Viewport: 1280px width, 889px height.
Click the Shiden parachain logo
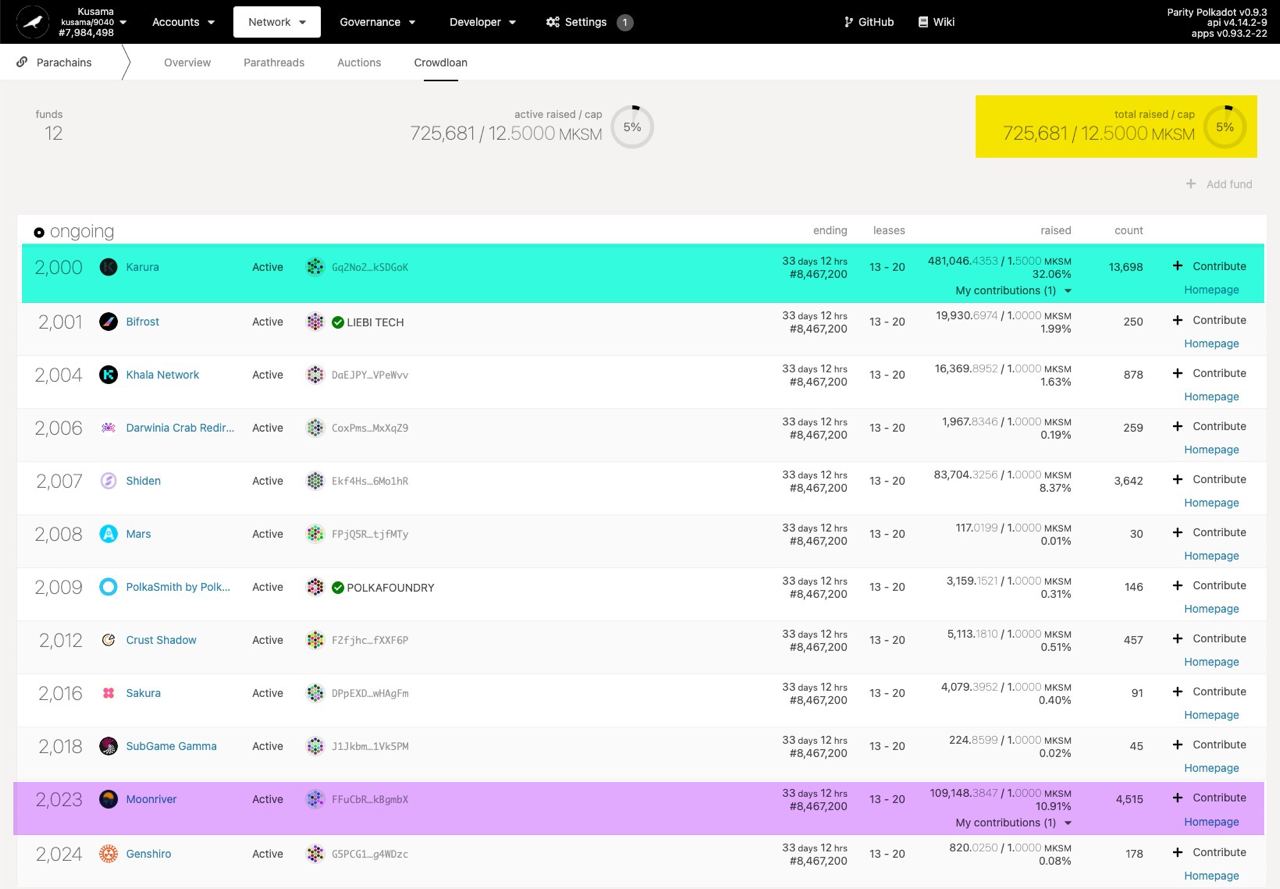109,481
